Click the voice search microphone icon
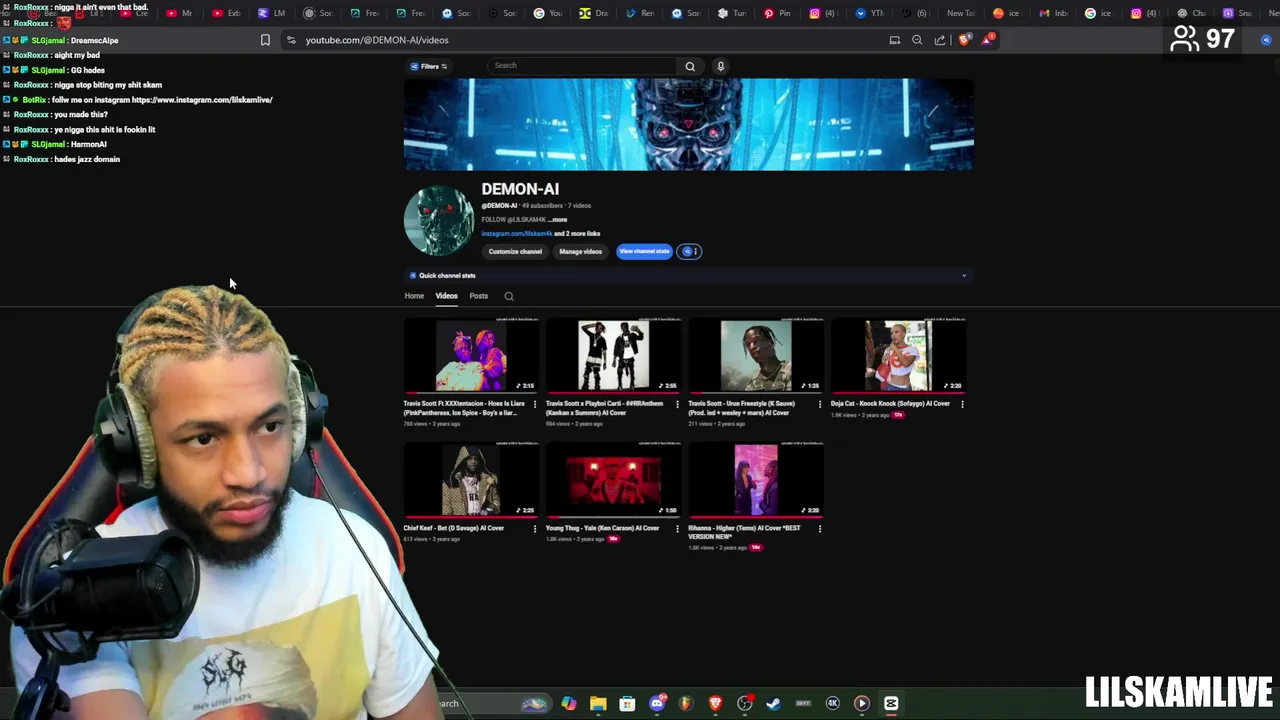The width and height of the screenshot is (1280, 720). pyautogui.click(x=720, y=66)
